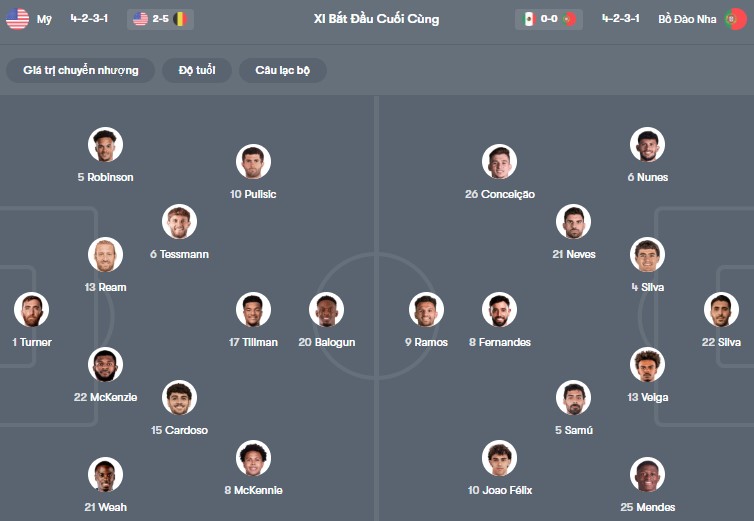Open the Mexico 0-0 Portugal match result
Screen dimensions: 754x521
tap(549, 19)
